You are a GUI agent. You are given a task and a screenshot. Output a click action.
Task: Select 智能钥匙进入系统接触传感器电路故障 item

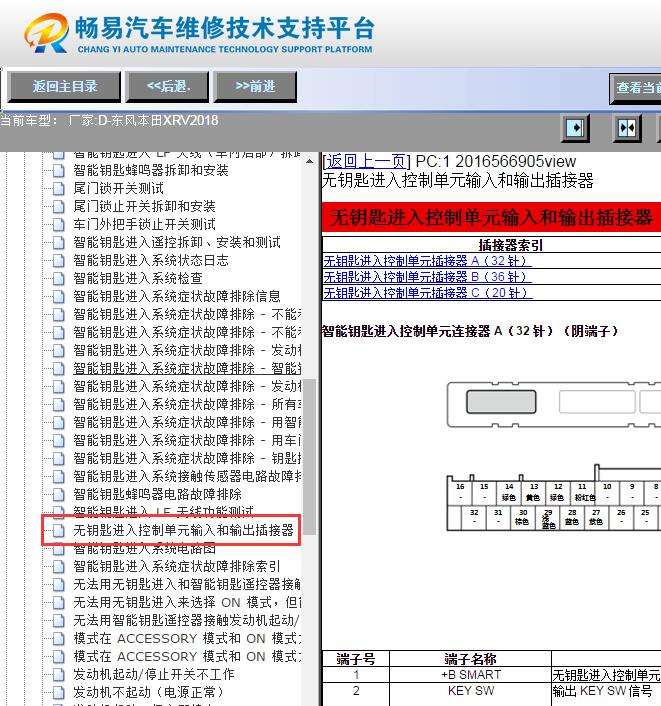(x=187, y=476)
